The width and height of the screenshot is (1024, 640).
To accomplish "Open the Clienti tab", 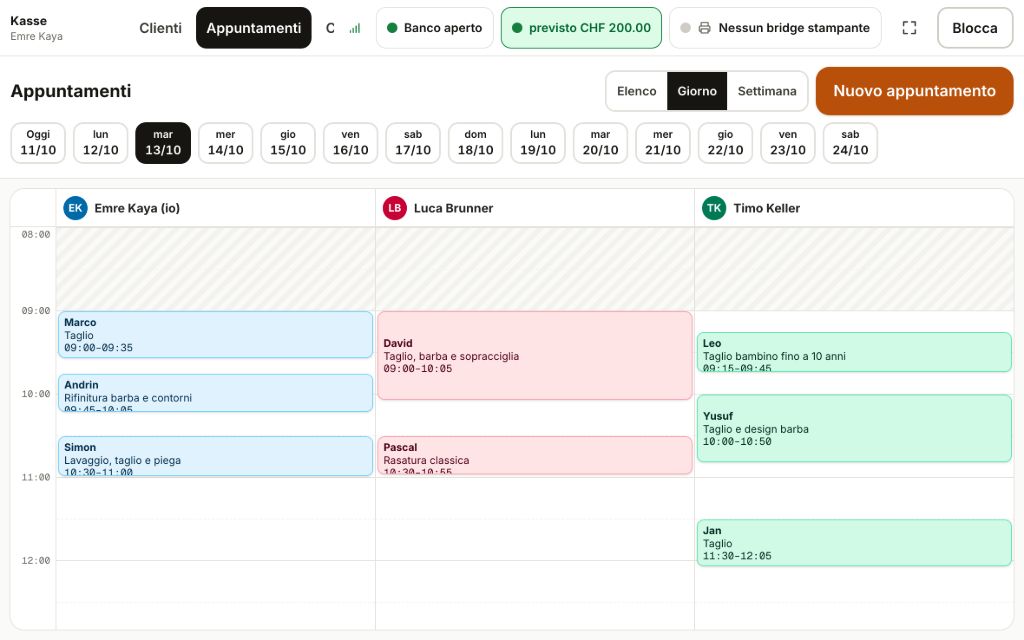I will coord(160,28).
